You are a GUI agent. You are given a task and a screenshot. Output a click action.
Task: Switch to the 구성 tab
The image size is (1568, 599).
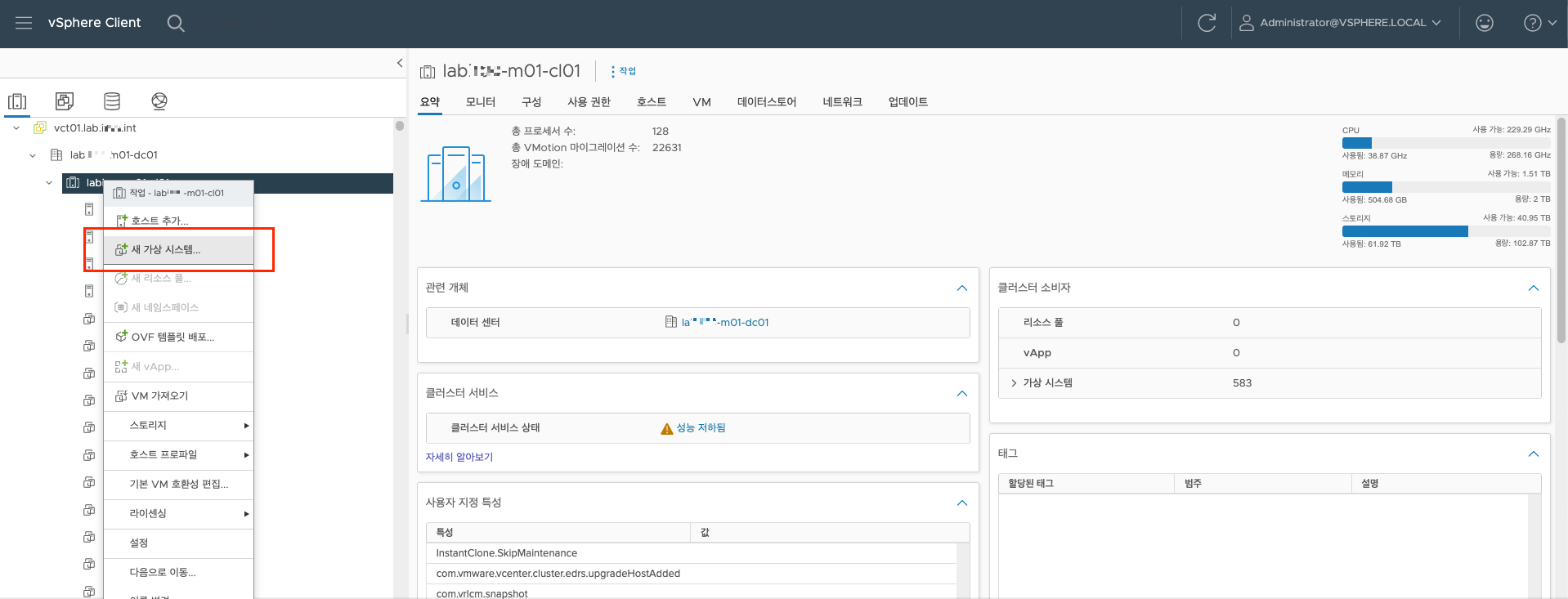coord(531,102)
